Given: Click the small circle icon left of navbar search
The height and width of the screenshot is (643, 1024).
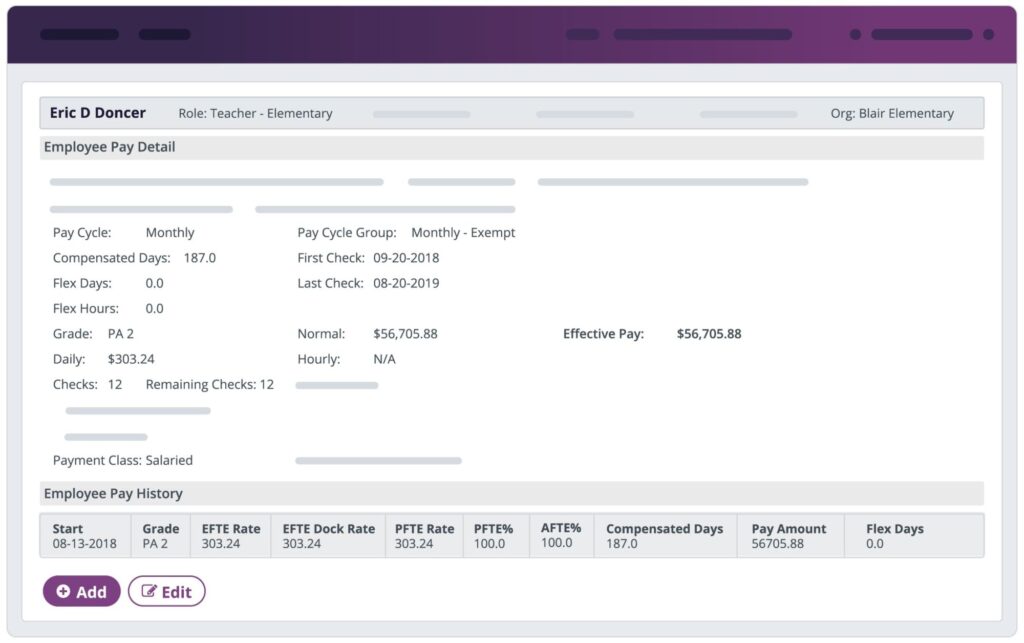Looking at the screenshot, I should click(856, 33).
